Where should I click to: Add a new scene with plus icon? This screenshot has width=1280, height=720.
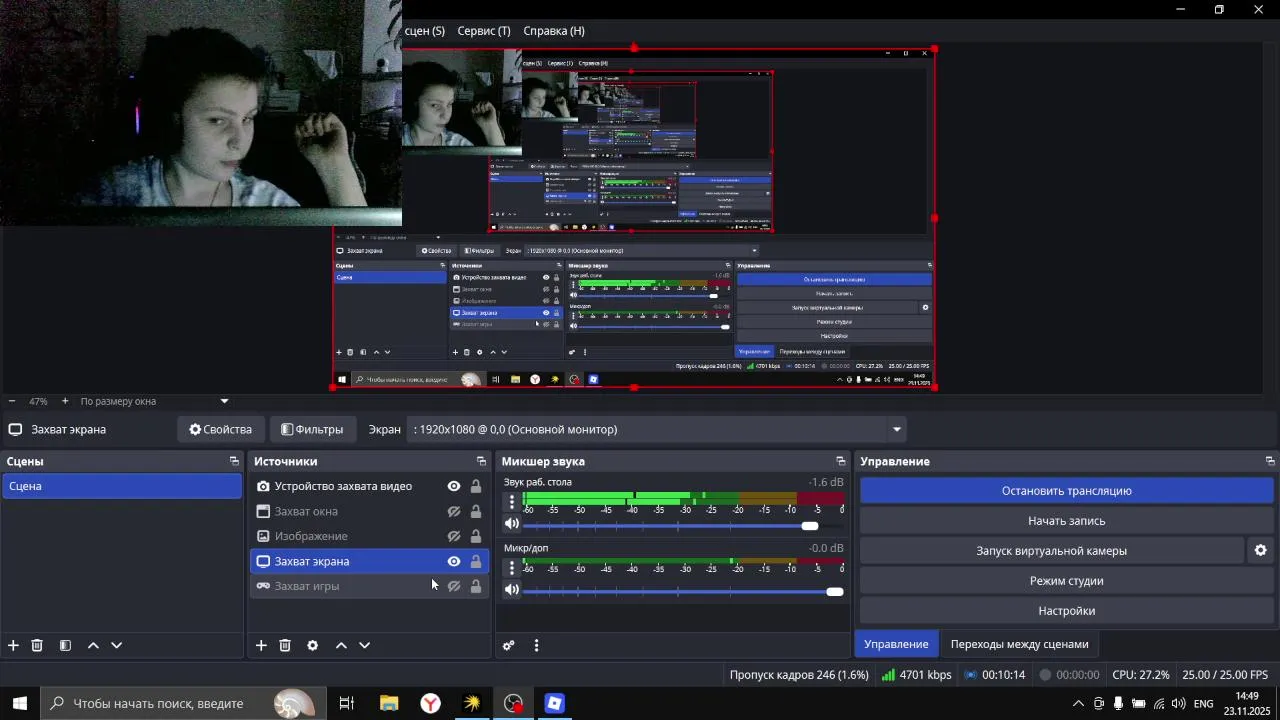(x=13, y=645)
